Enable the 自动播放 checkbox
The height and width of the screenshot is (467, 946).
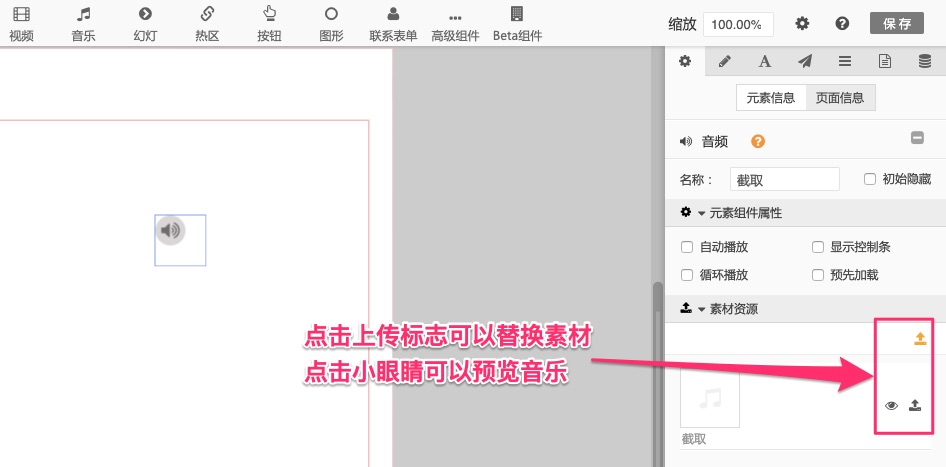click(687, 247)
